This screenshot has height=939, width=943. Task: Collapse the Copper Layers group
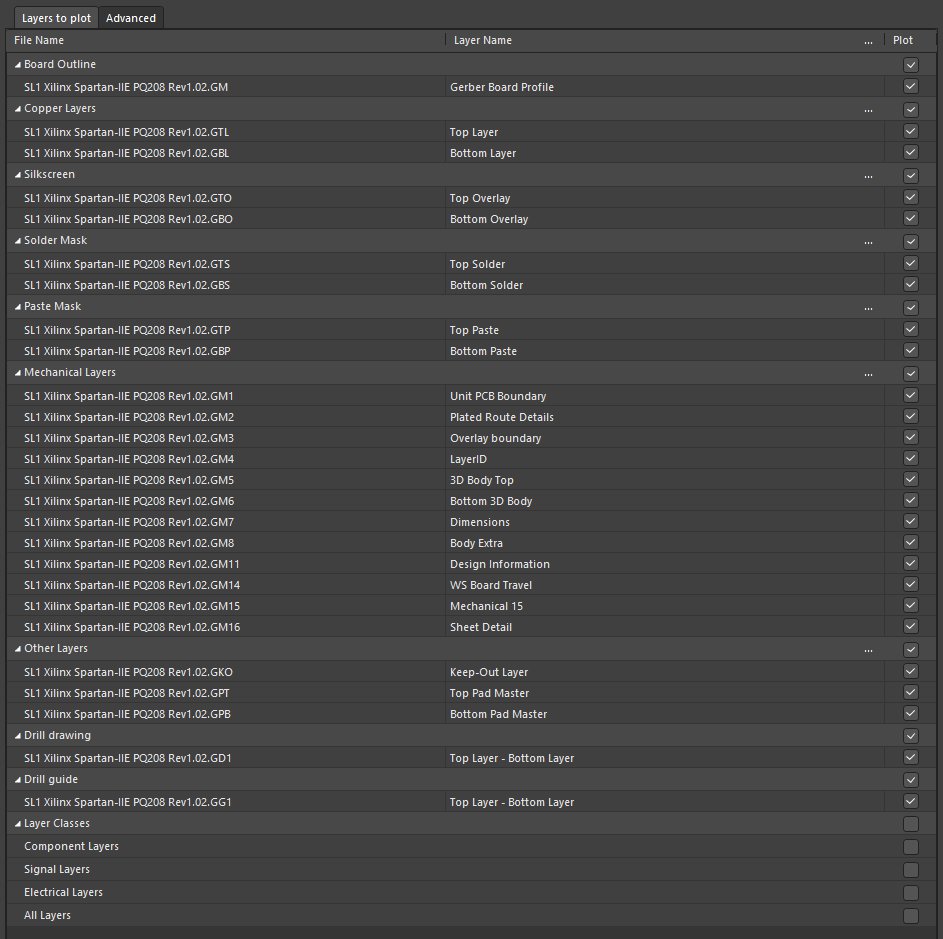[17, 109]
